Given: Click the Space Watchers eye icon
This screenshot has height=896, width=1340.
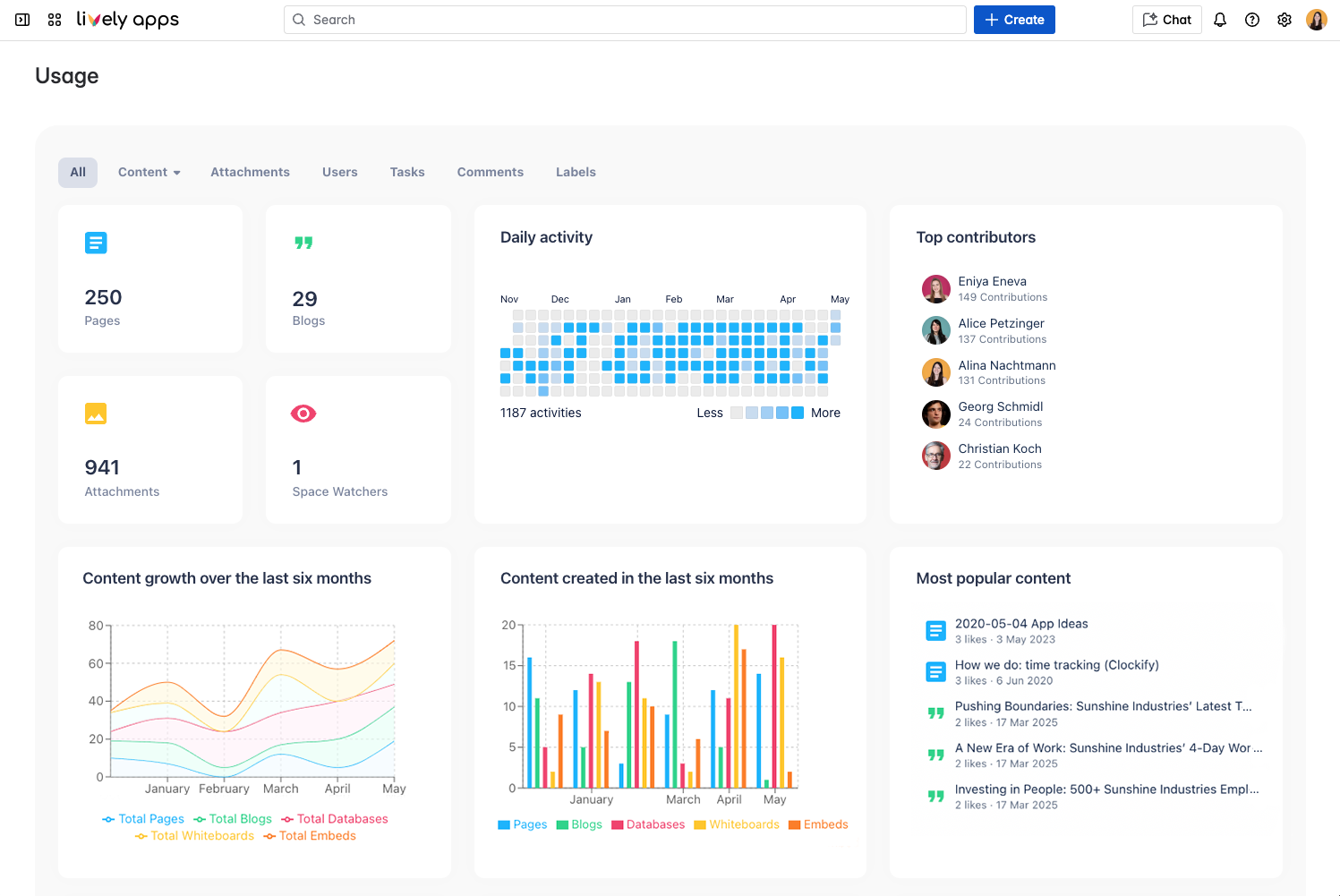Looking at the screenshot, I should 303,414.
